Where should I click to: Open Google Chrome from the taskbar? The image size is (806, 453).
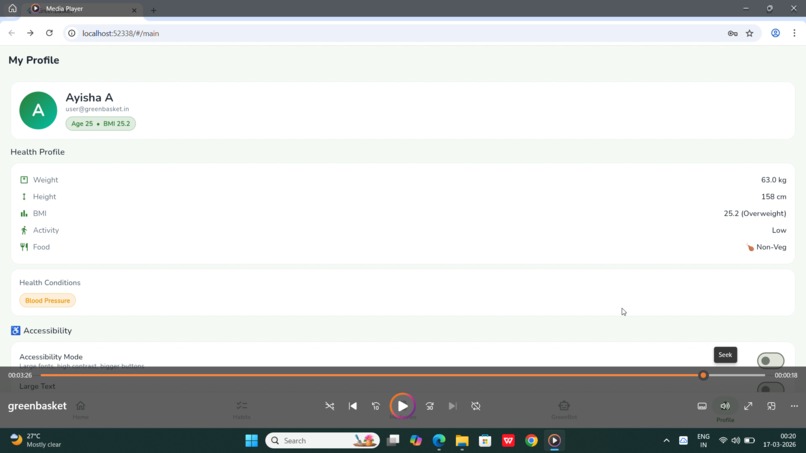pyautogui.click(x=531, y=441)
